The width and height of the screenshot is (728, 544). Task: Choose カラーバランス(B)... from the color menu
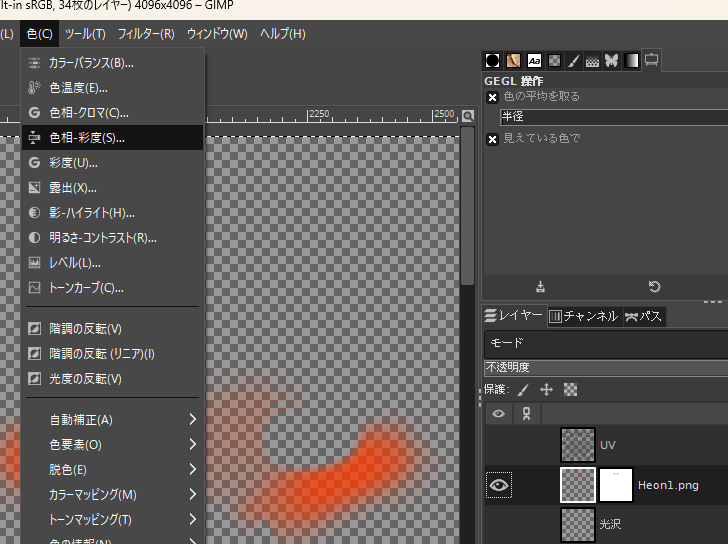click(x=112, y=63)
